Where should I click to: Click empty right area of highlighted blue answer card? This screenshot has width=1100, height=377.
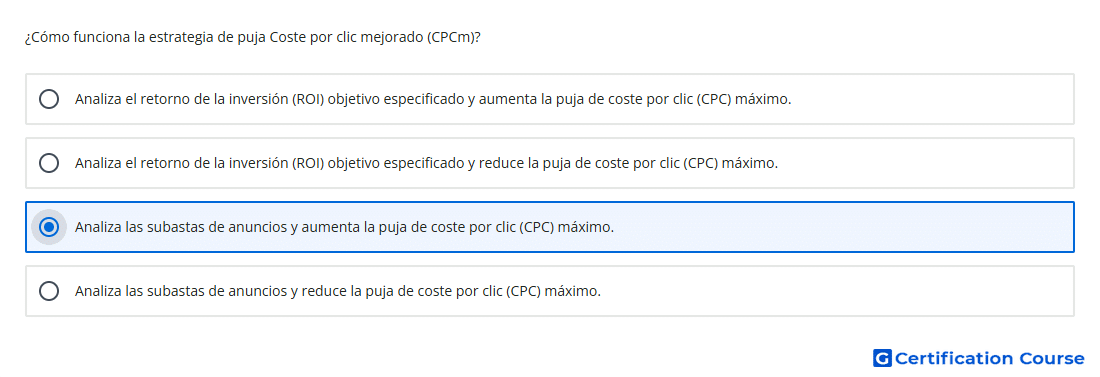pos(842,227)
